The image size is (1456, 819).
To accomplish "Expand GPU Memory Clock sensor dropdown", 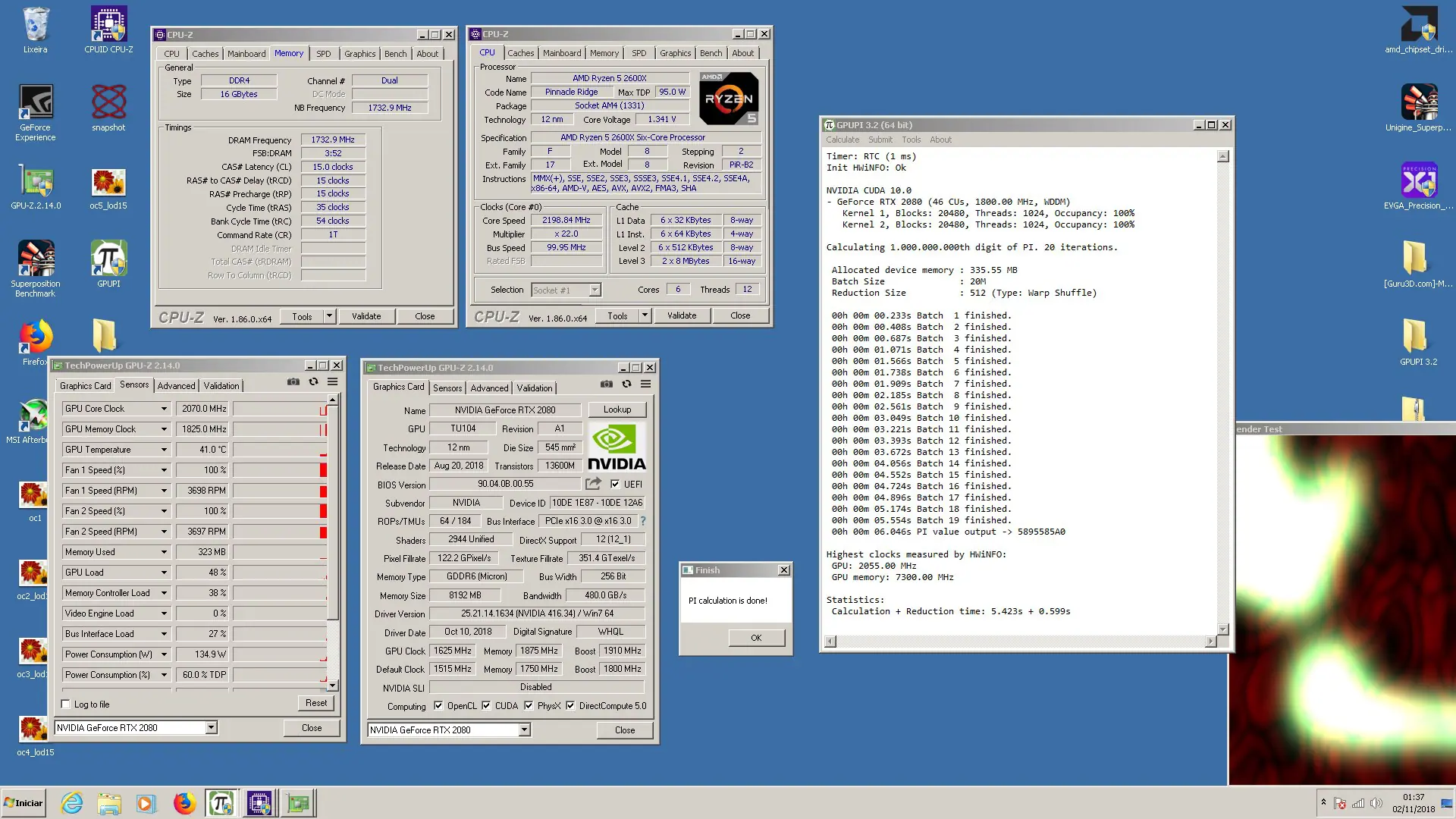I will 164,429.
